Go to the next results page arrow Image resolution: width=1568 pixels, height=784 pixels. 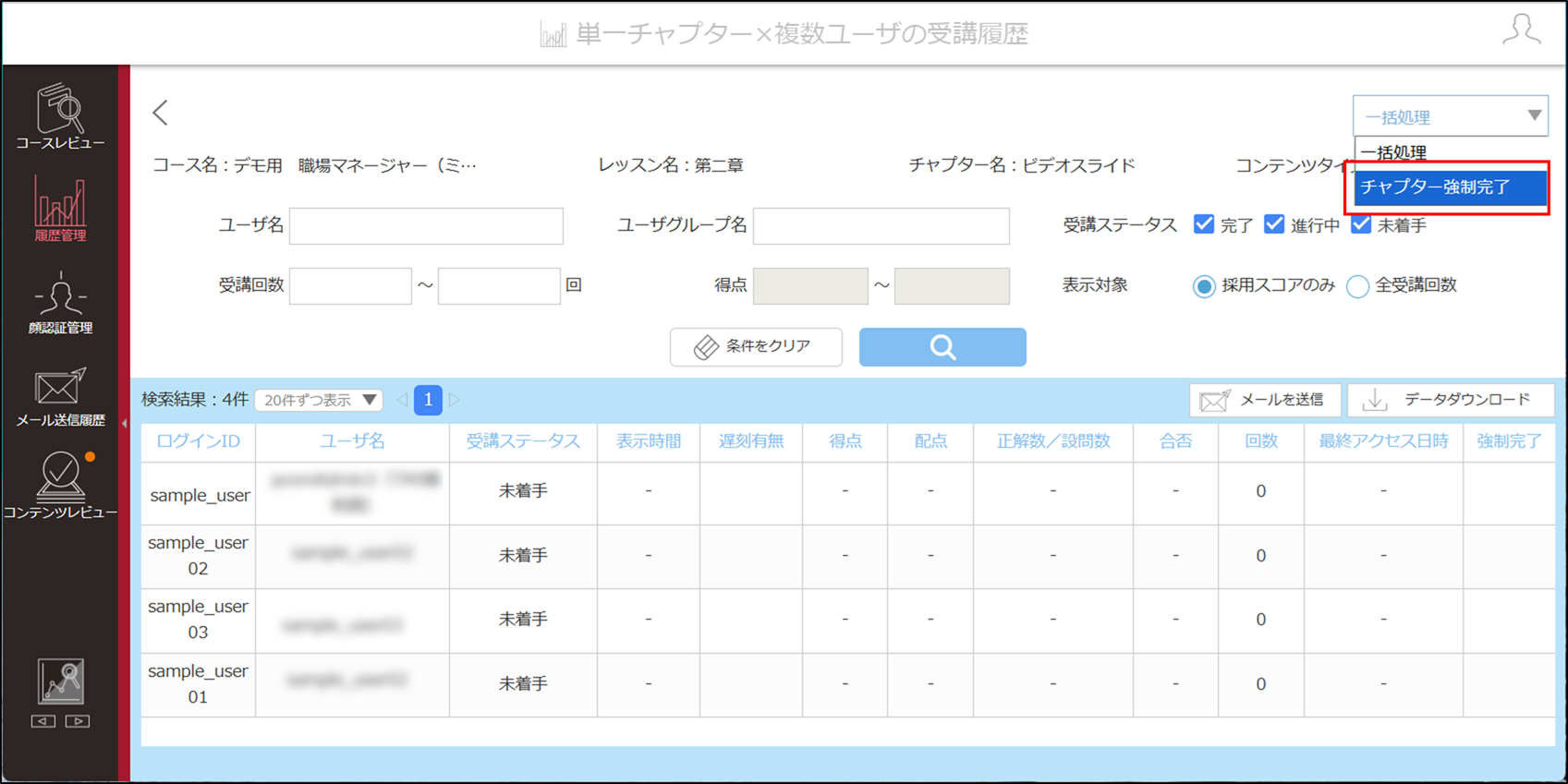[454, 400]
